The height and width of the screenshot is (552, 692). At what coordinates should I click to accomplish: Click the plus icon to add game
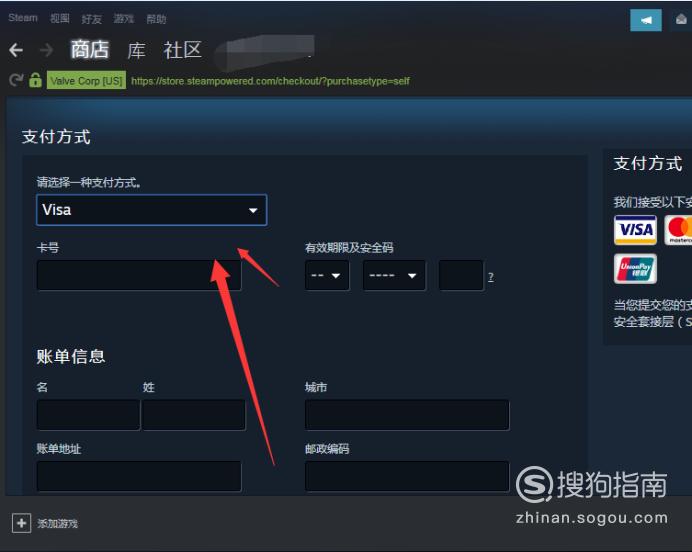click(21, 523)
